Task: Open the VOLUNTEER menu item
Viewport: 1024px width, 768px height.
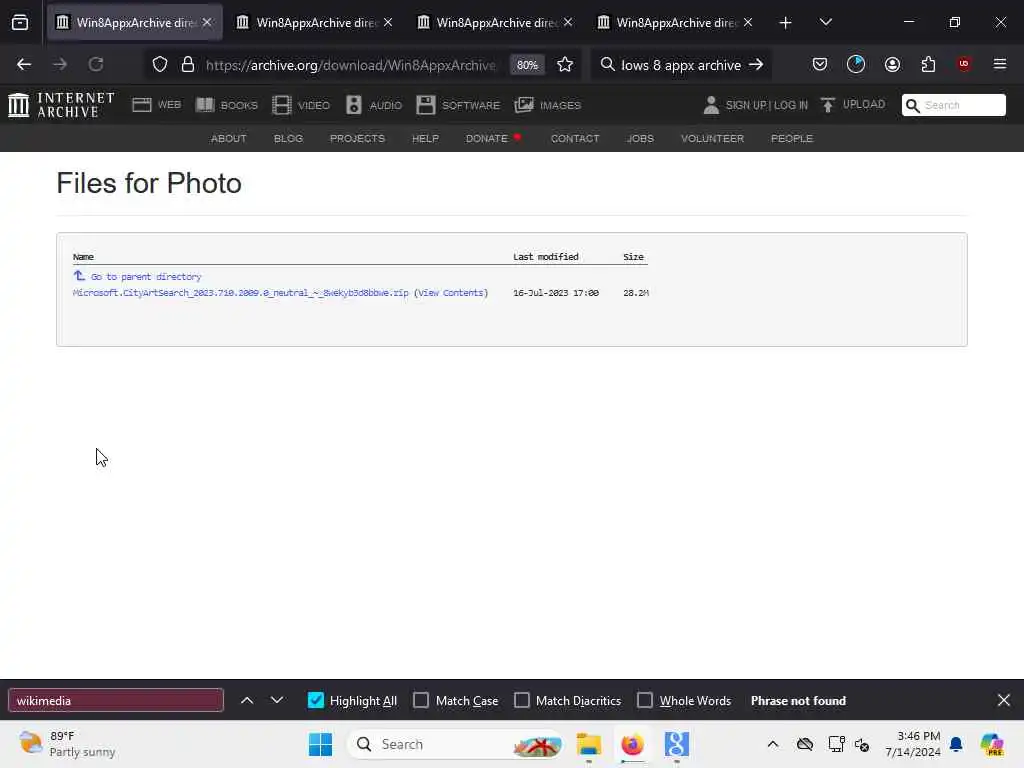Action: point(712,138)
